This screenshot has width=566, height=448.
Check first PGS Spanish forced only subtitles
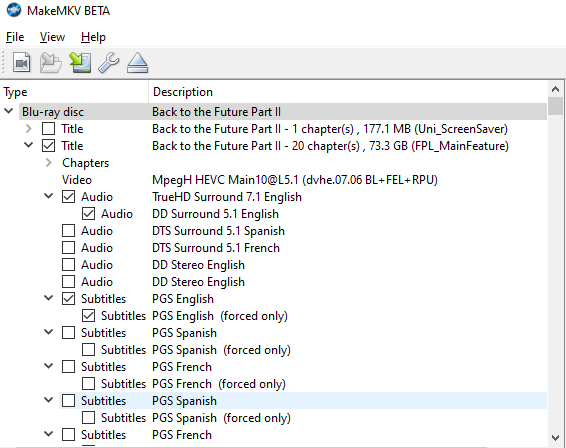[x=88, y=349]
